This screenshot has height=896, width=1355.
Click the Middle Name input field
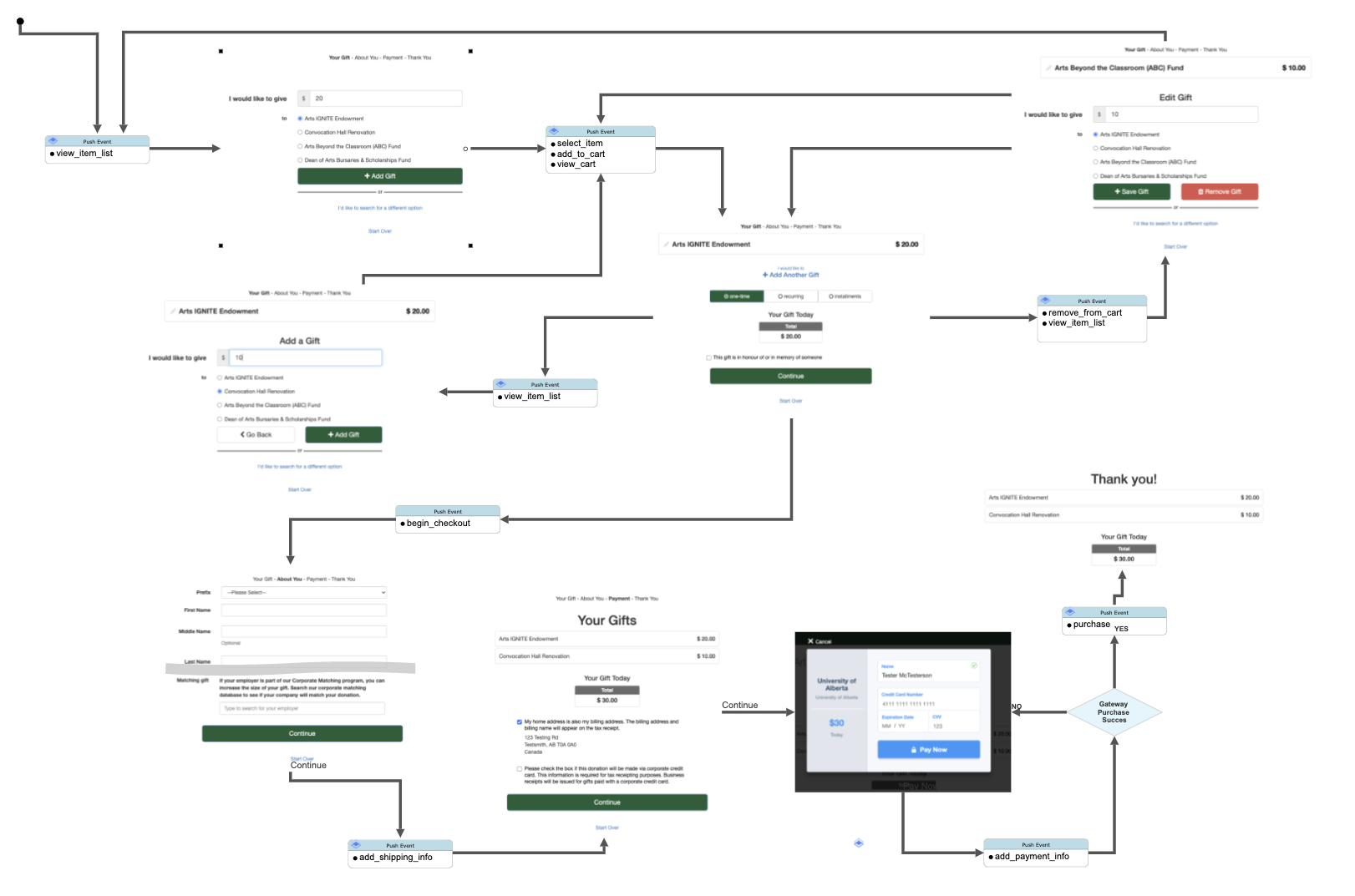click(303, 631)
